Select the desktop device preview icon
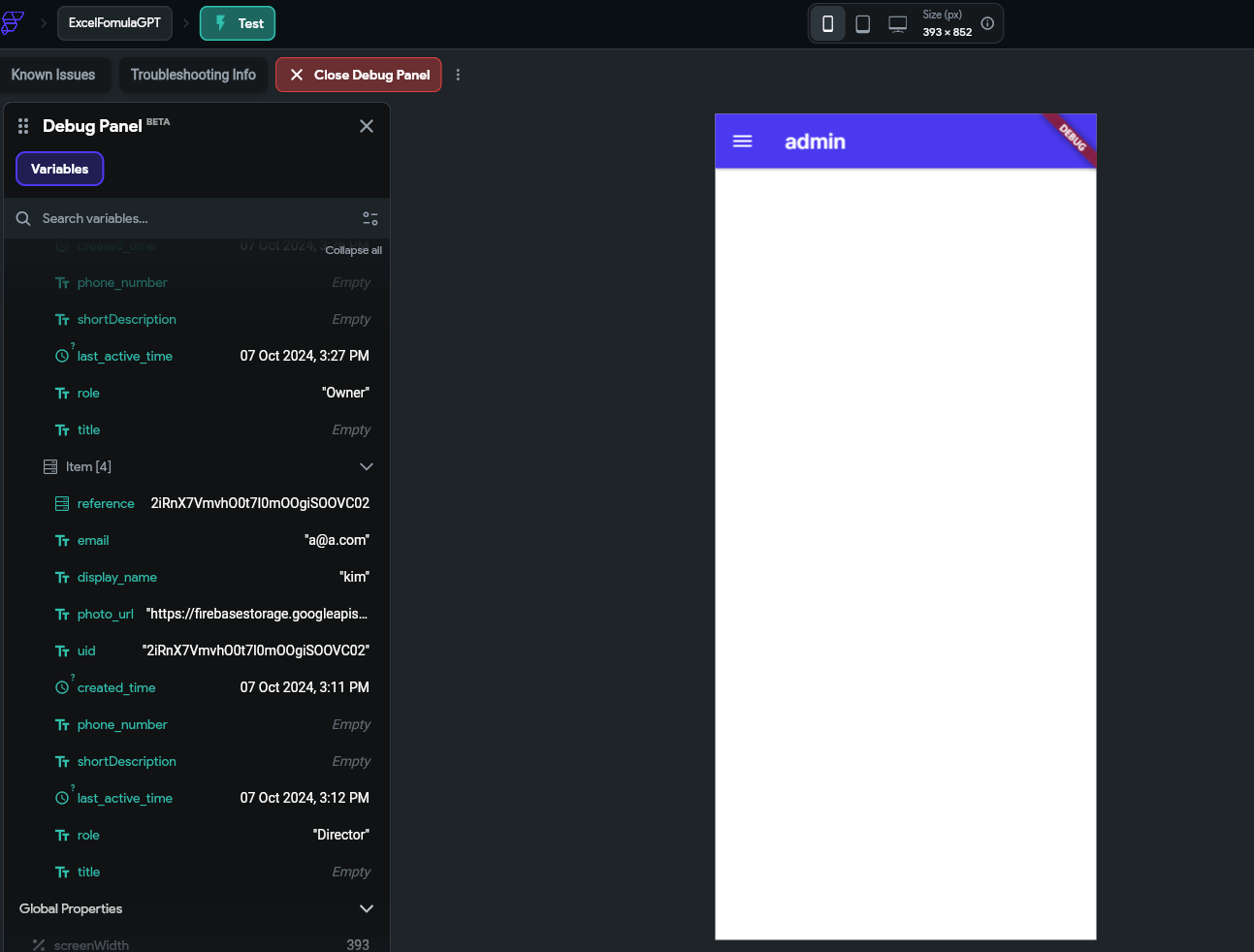The width and height of the screenshot is (1254, 952). (898, 23)
